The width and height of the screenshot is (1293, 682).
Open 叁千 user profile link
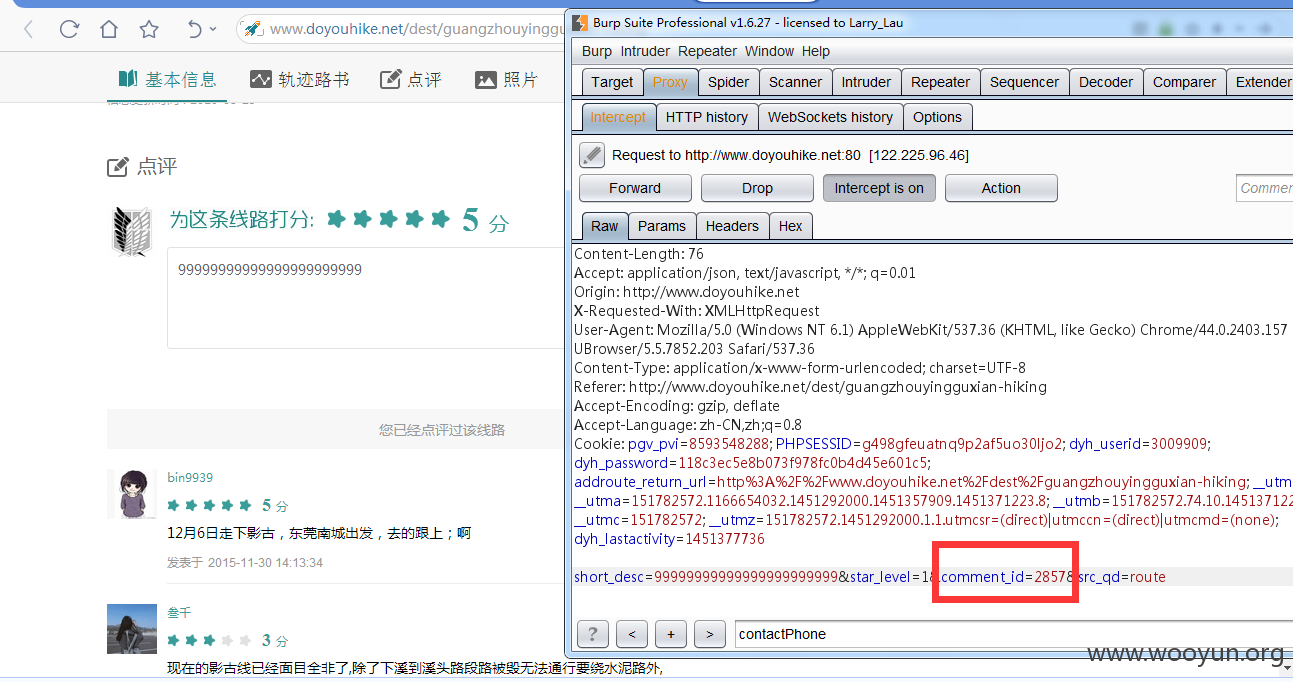pyautogui.click(x=178, y=612)
